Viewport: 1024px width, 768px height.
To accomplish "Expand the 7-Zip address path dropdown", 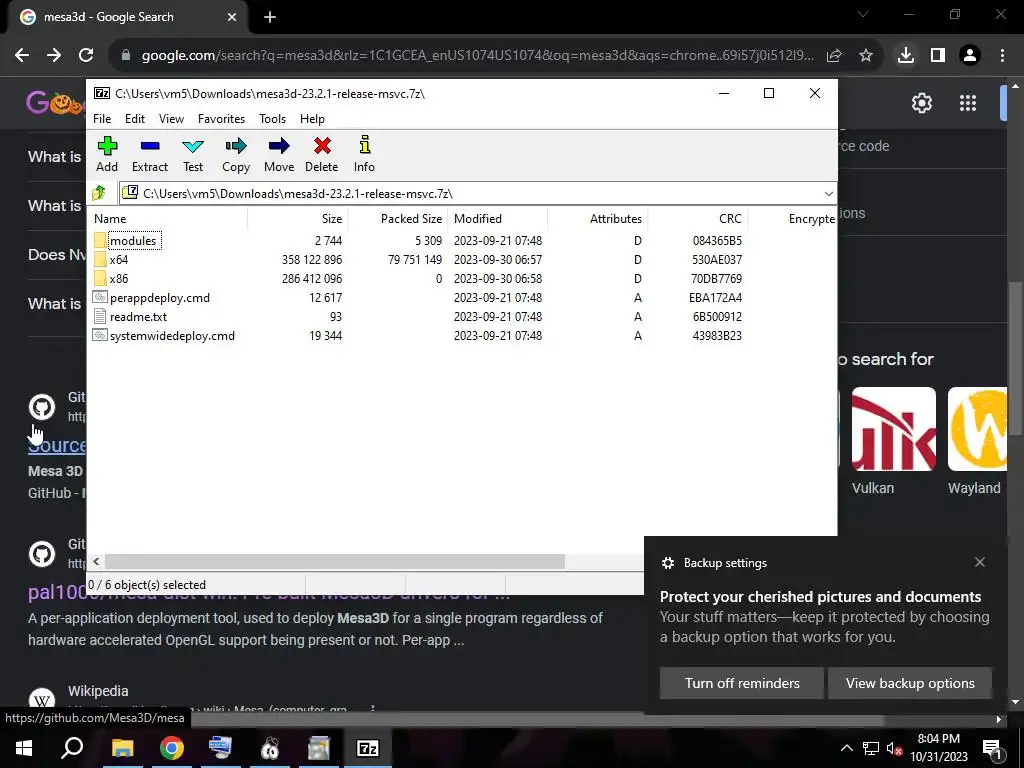I will pos(828,193).
